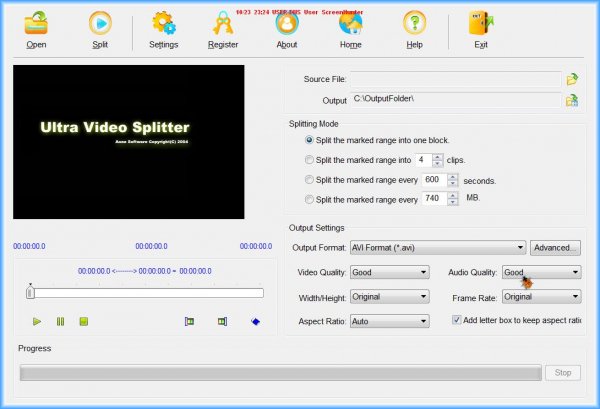Click the timeline seek track
This screenshot has width=600, height=409.
[x=145, y=293]
